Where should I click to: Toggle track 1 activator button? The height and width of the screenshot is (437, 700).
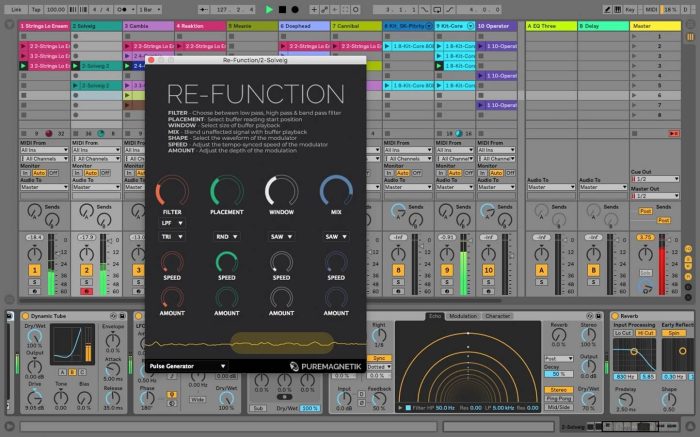(x=34, y=270)
